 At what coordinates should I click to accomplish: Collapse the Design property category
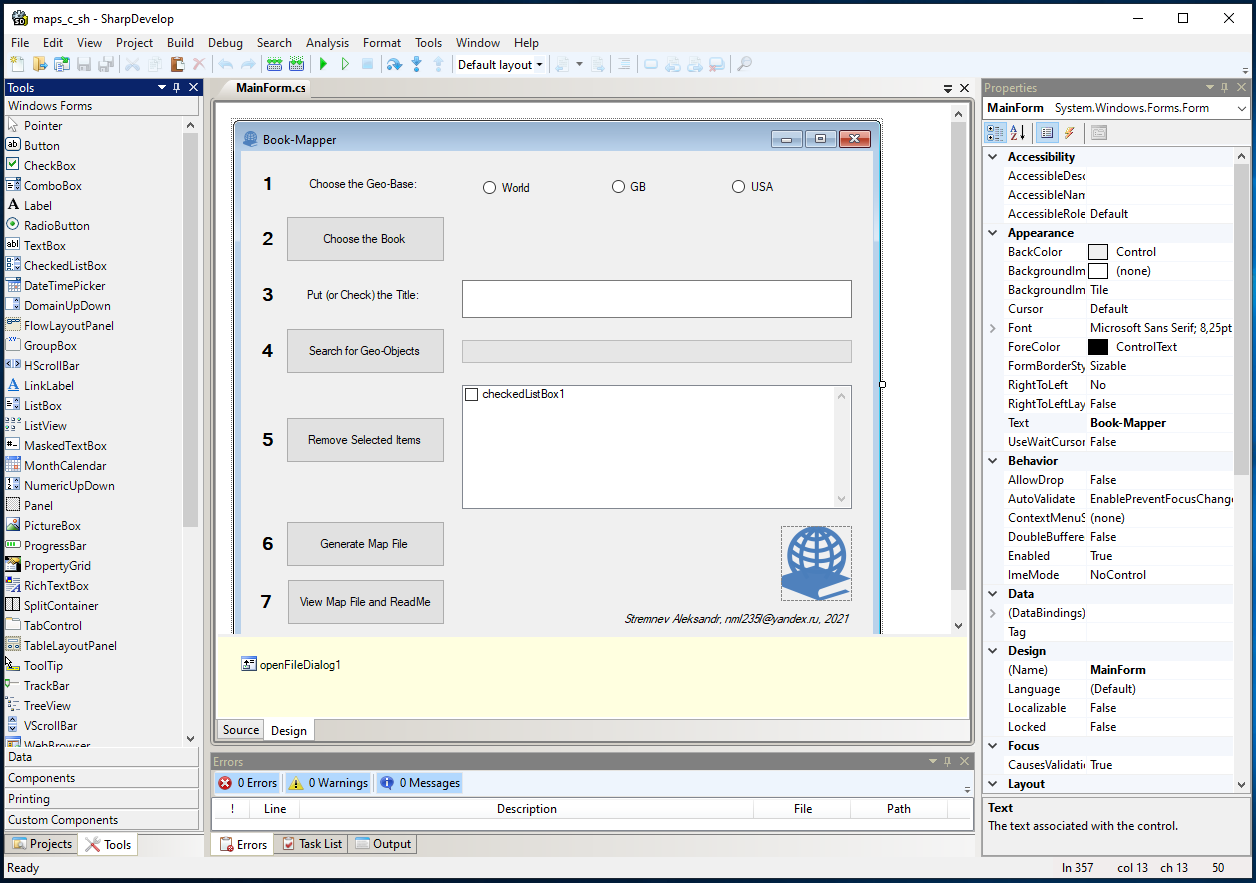(993, 651)
